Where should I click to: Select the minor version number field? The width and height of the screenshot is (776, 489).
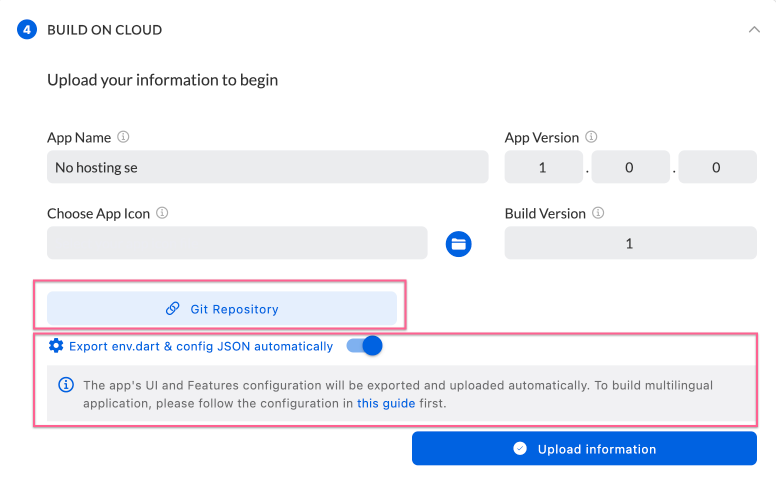click(630, 167)
